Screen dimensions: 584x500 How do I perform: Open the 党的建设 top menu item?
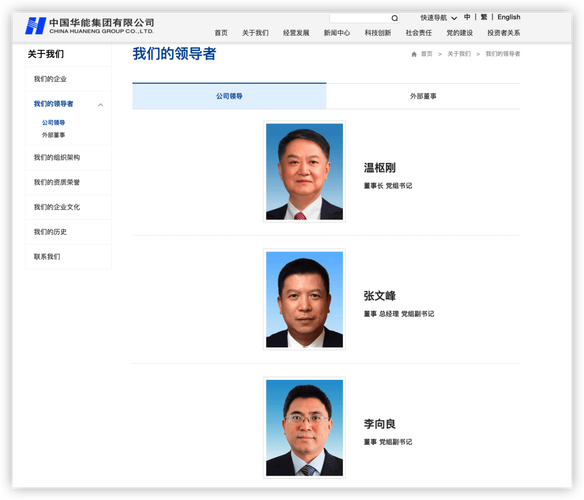tap(460, 33)
